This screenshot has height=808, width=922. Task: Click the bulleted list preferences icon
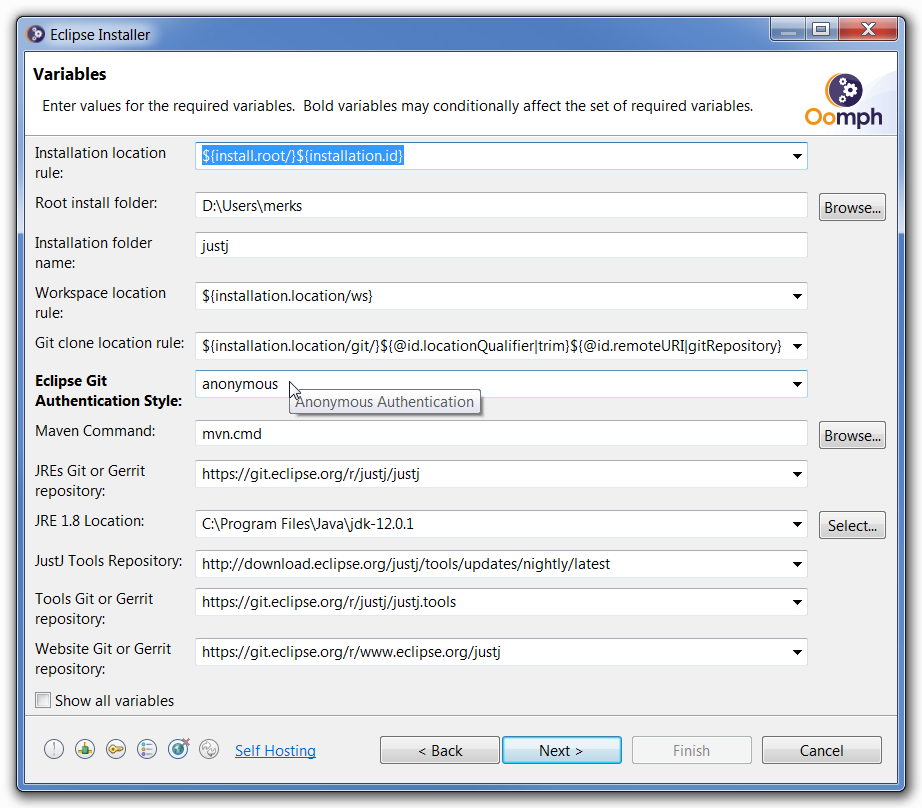tap(147, 749)
